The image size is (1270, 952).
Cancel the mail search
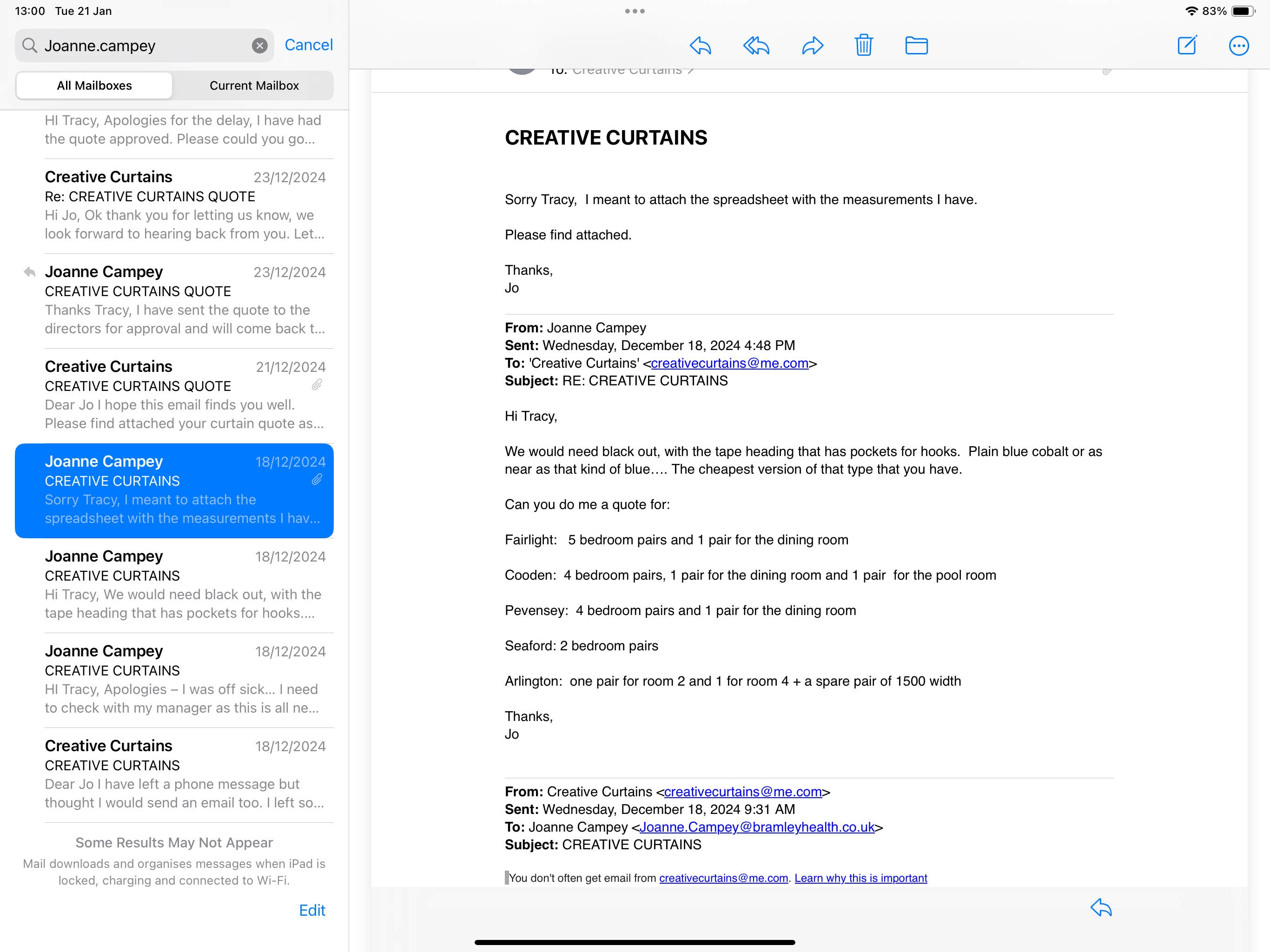point(308,45)
